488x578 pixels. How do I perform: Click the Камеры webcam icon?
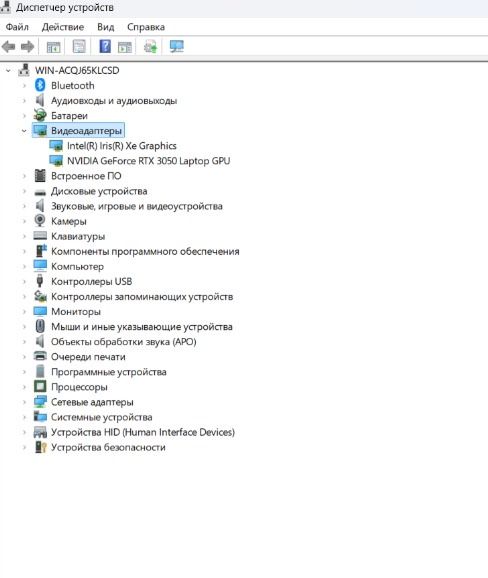point(40,221)
